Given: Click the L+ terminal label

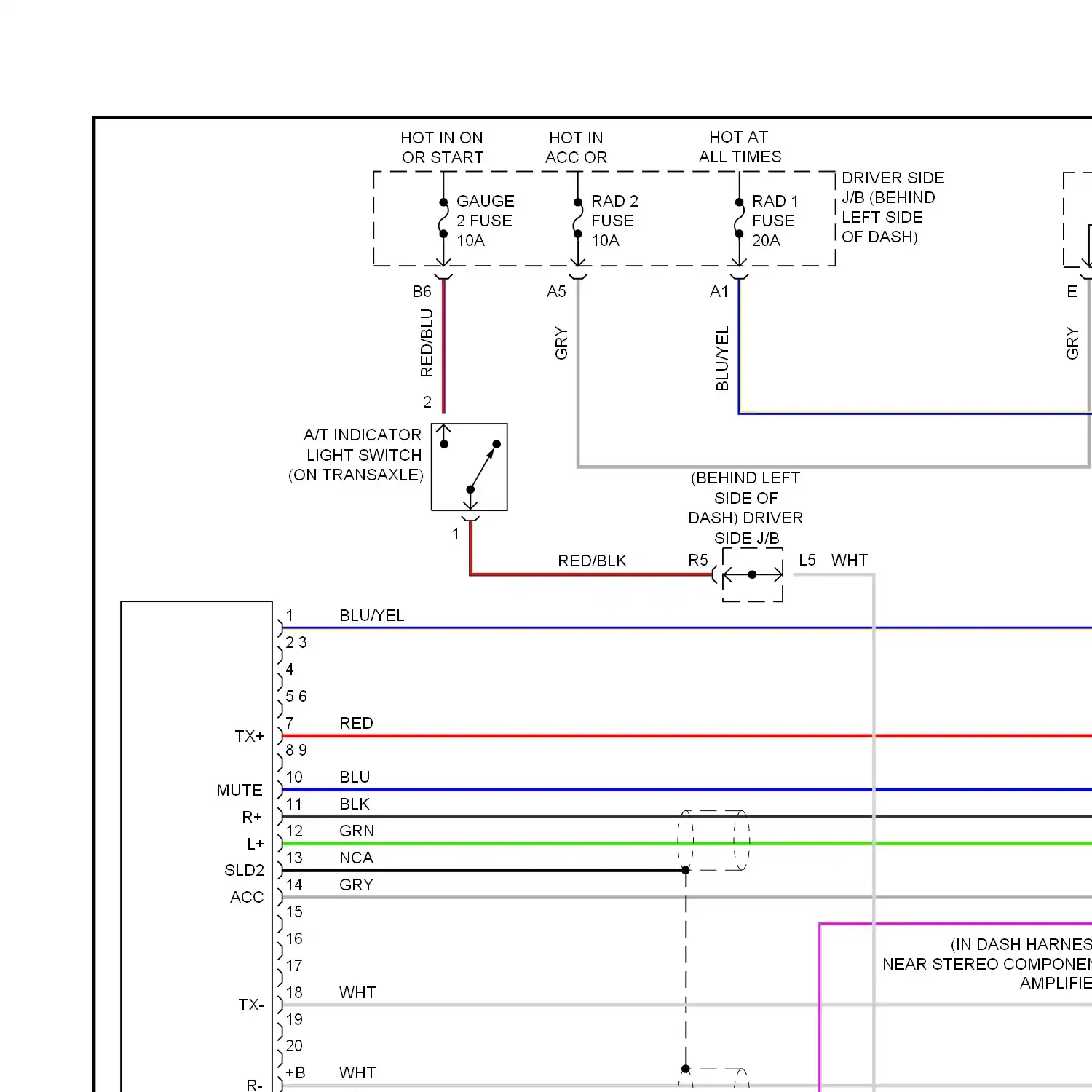Looking at the screenshot, I should pyautogui.click(x=256, y=844).
